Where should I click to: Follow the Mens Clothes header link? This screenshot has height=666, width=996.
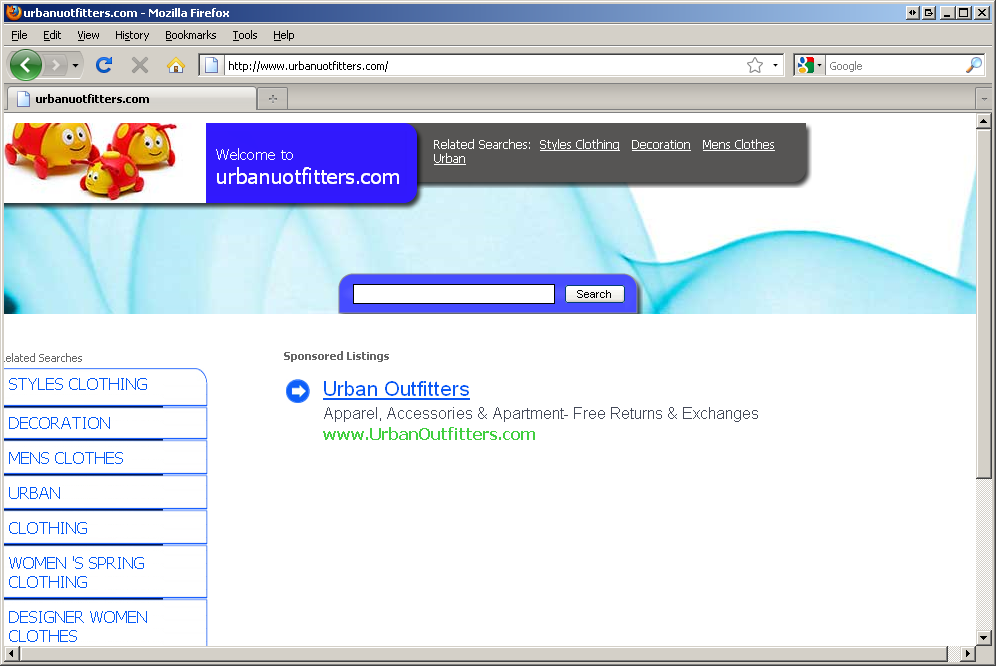click(738, 144)
